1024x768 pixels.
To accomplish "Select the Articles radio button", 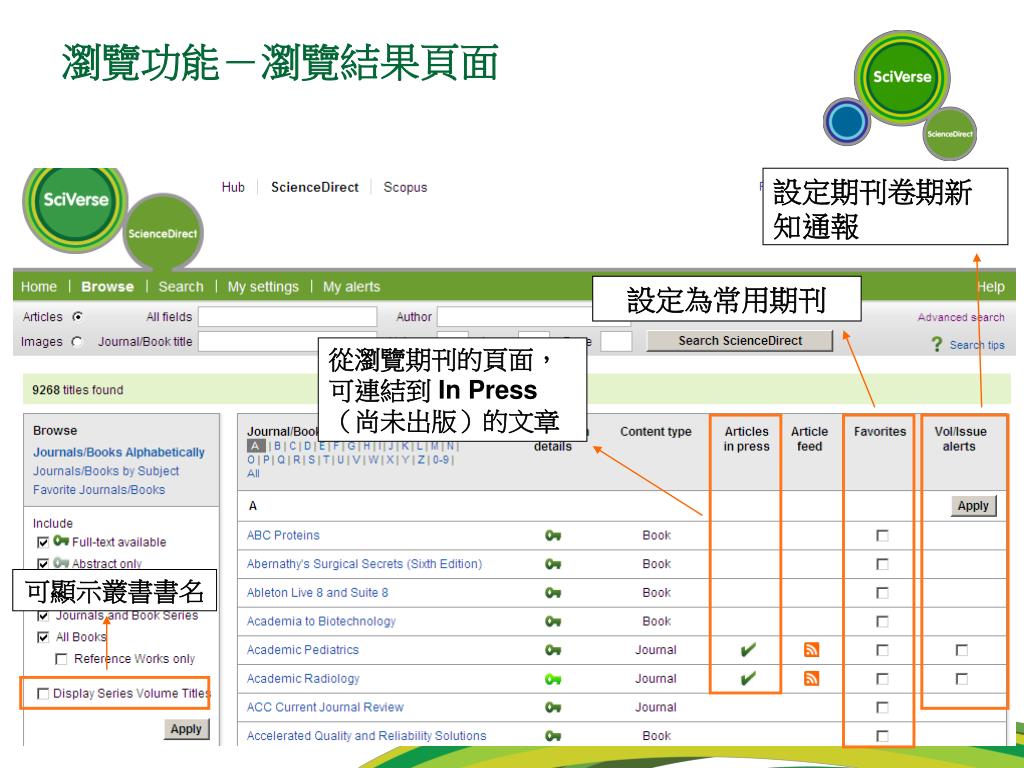I will click(78, 317).
